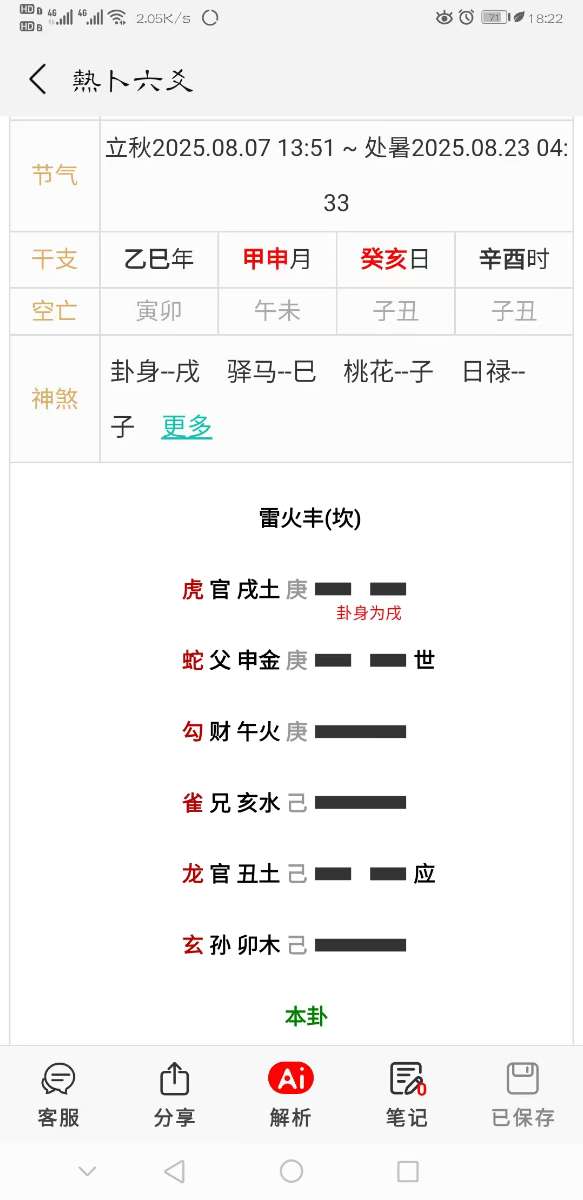583x1200 pixels.
Task: Select the 龙 官 丑土 应 line
Action: point(308,874)
